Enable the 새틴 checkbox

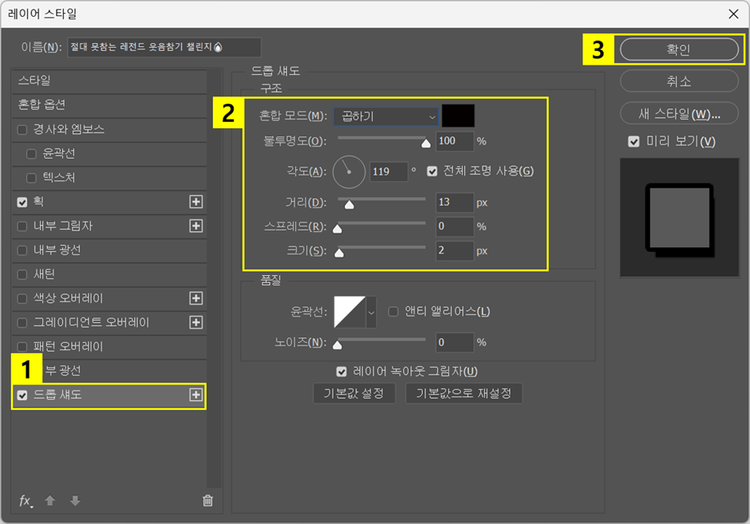tap(22, 274)
